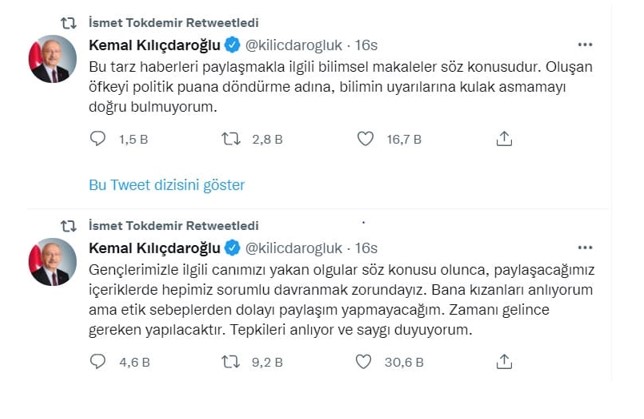Retweet the second tweet with 9,2 B retweets

tap(231, 361)
